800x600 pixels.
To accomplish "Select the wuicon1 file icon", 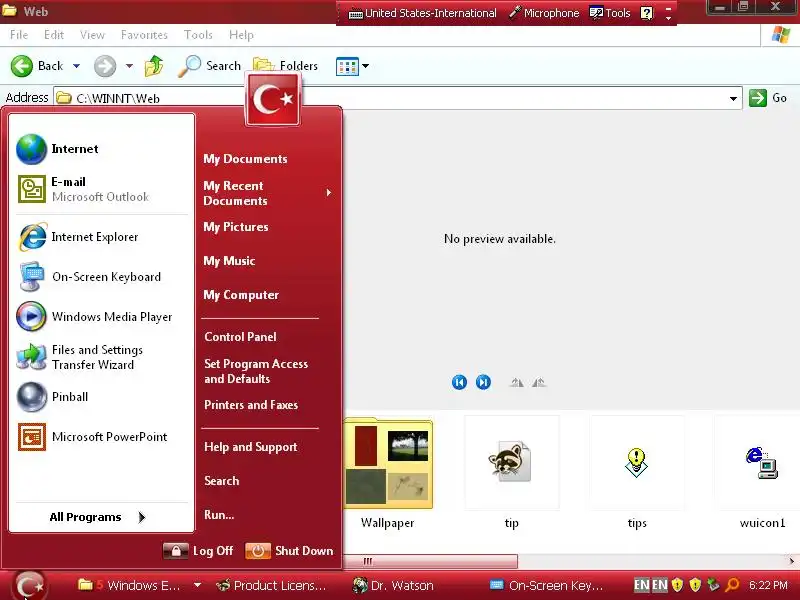I will [x=761, y=462].
